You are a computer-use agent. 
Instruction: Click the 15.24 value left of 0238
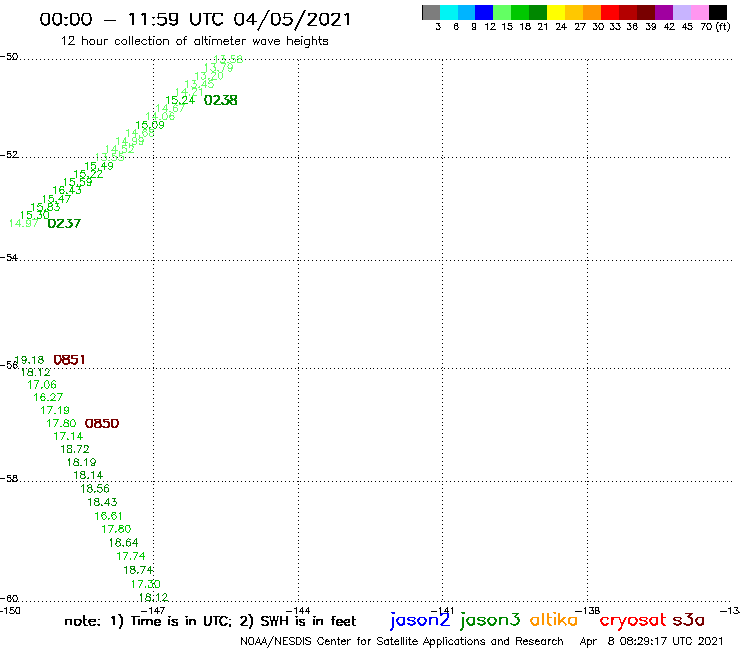click(x=180, y=100)
